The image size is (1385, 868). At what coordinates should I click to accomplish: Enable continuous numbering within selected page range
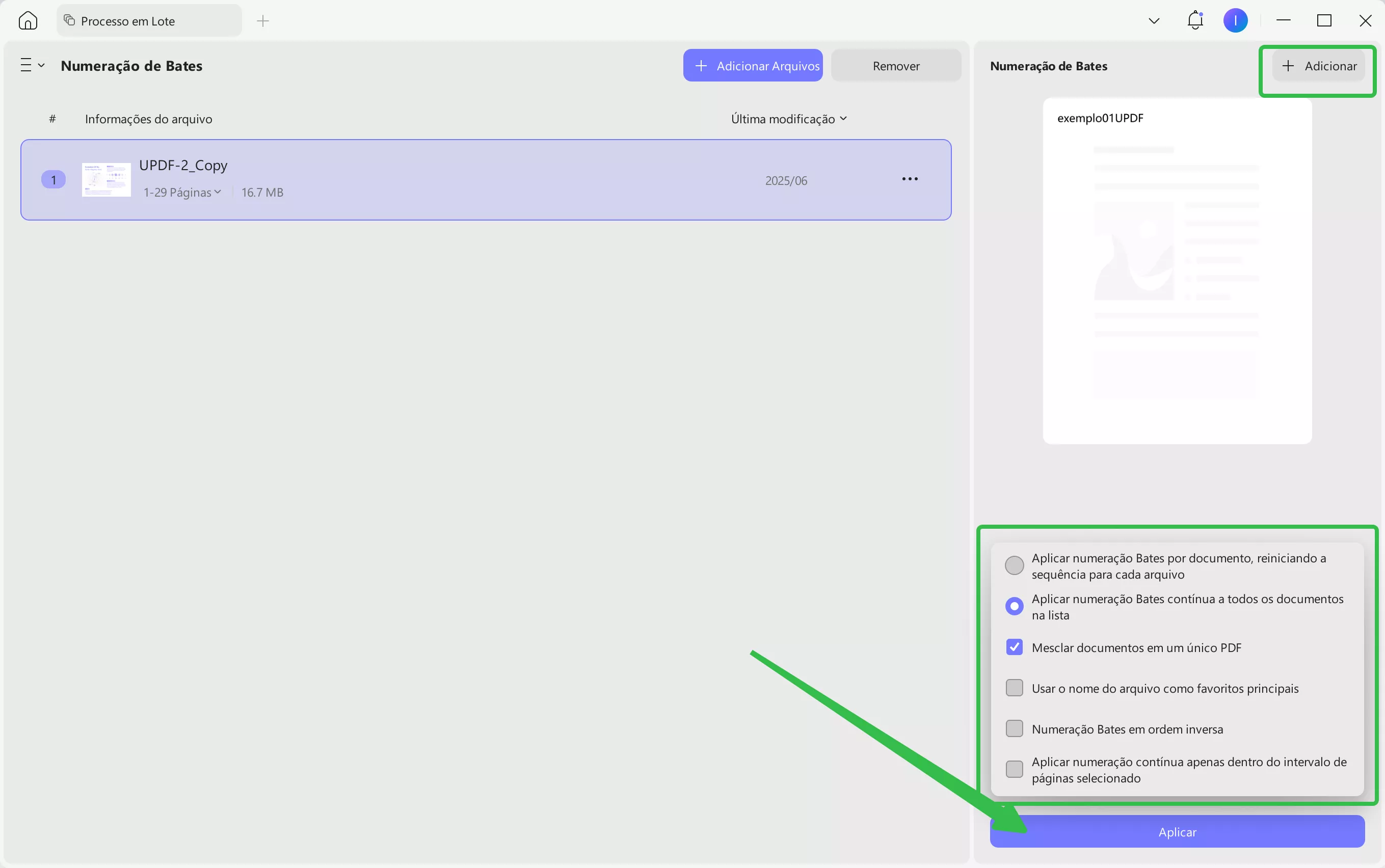click(x=1014, y=769)
